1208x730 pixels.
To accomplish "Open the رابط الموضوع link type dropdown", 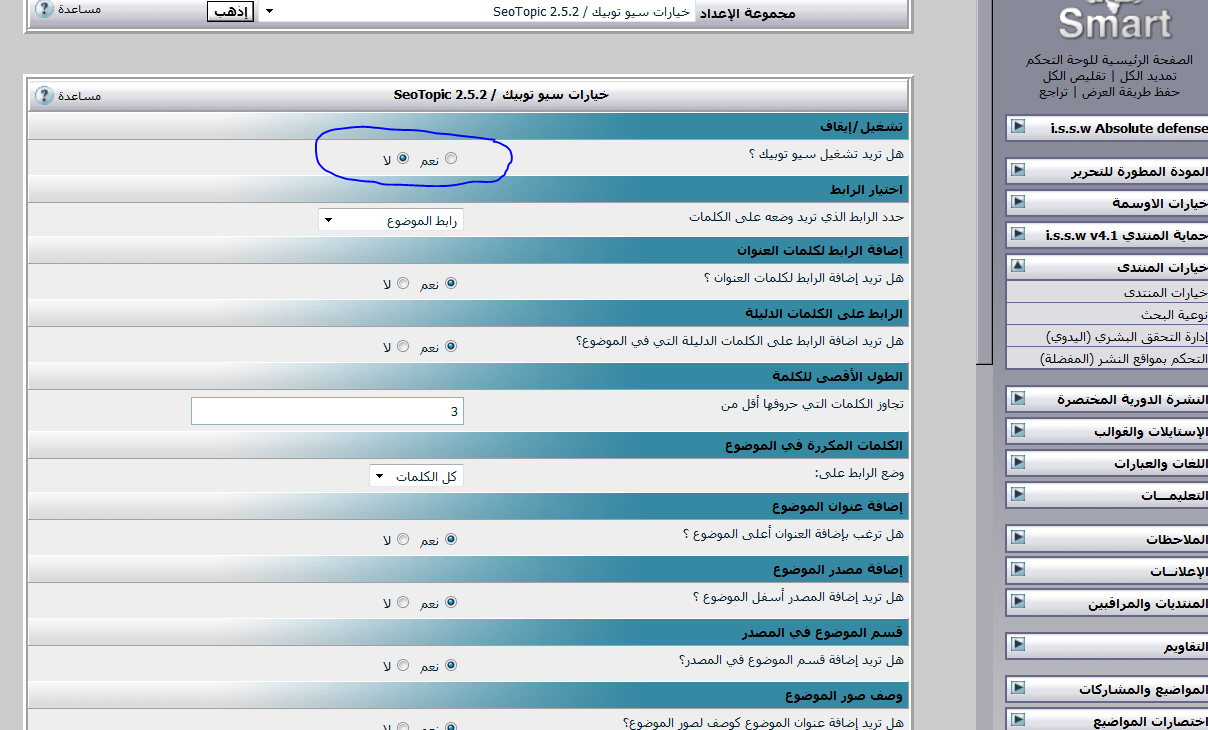I will [391, 220].
